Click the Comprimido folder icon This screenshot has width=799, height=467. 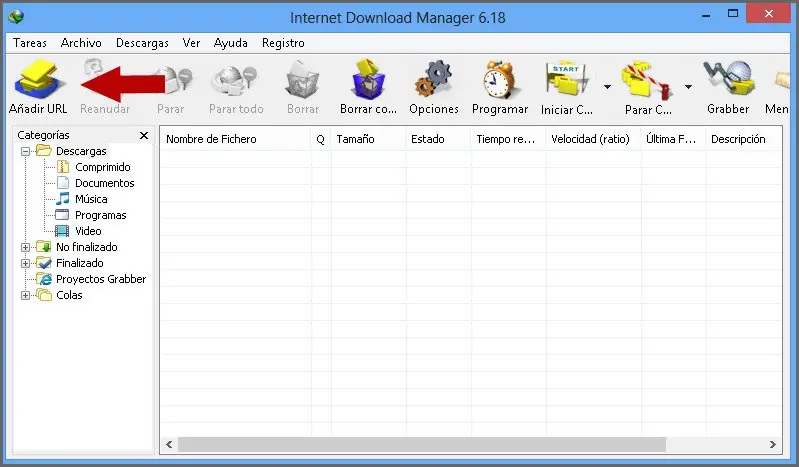[x=63, y=167]
